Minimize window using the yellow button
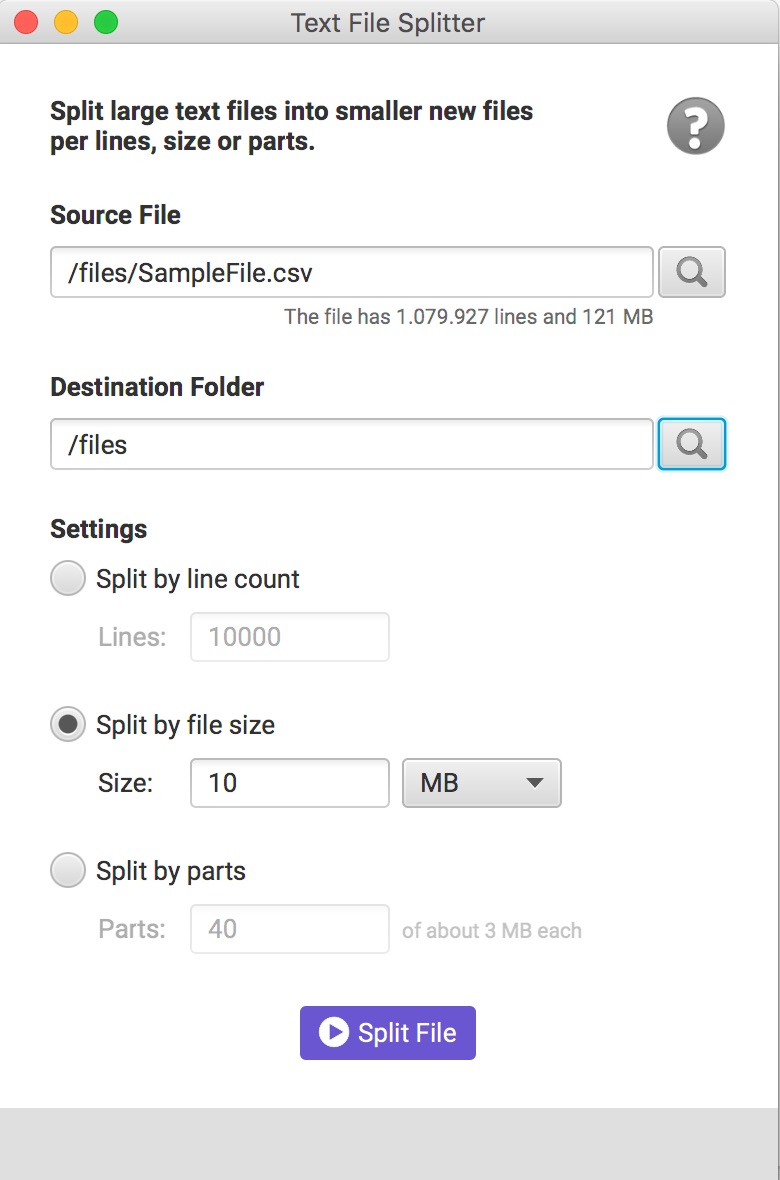Viewport: 780px width, 1180px height. click(66, 22)
